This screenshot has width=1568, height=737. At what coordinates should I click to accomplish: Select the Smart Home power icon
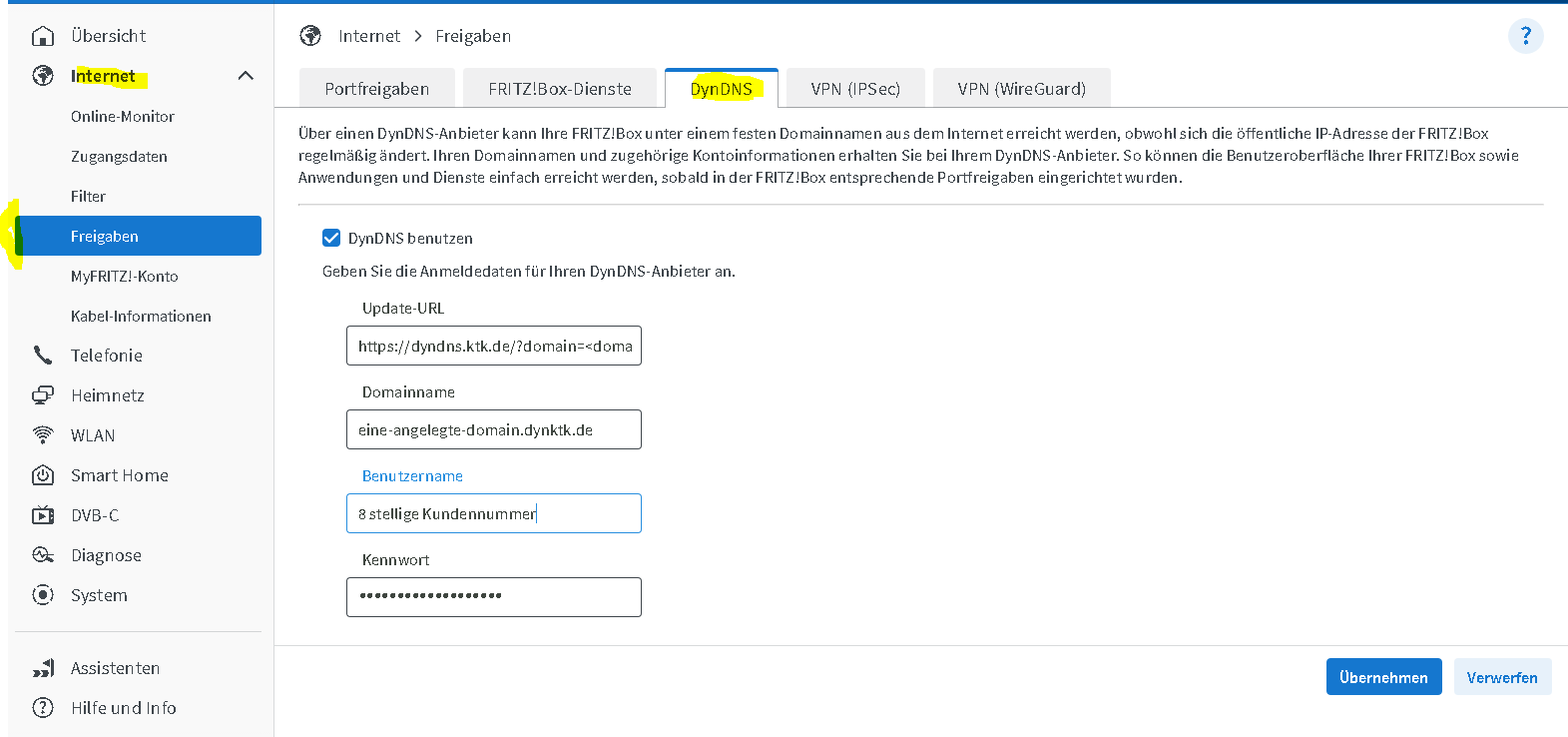click(43, 475)
